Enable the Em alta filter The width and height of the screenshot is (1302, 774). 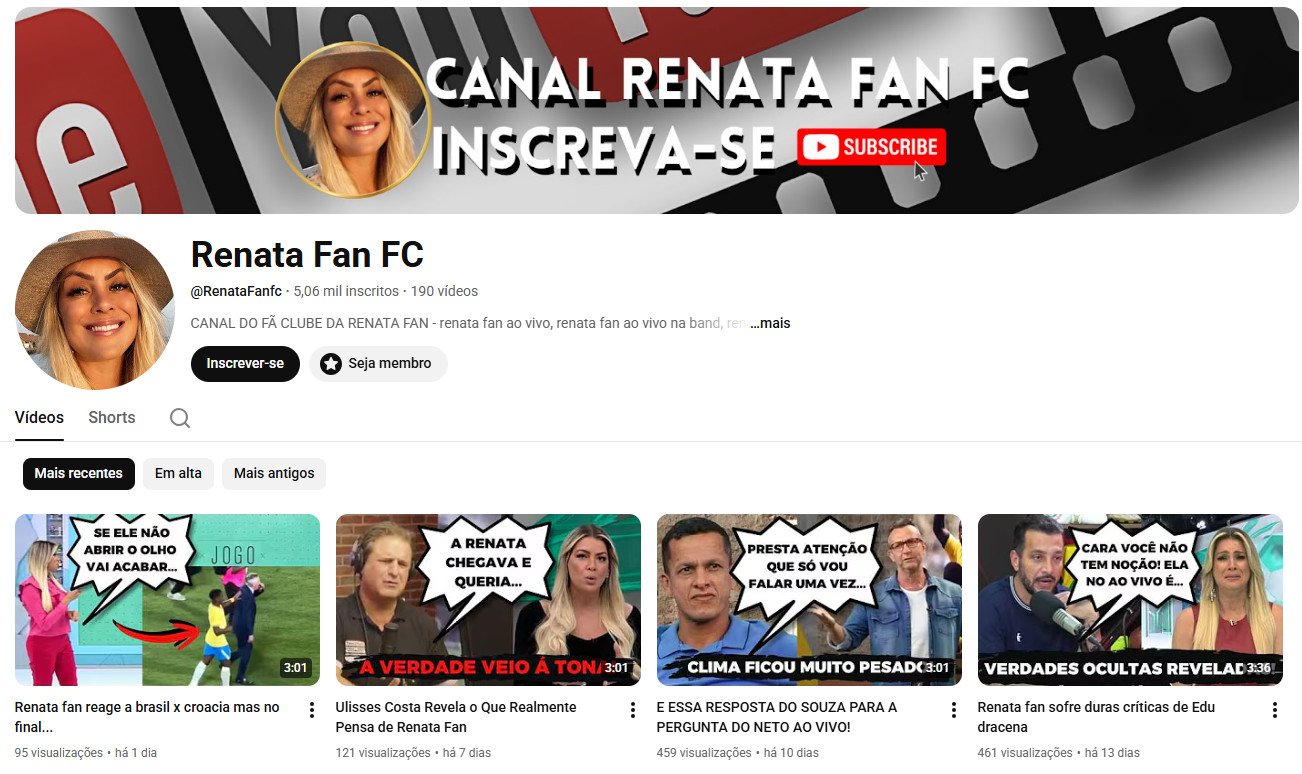pyautogui.click(x=178, y=474)
